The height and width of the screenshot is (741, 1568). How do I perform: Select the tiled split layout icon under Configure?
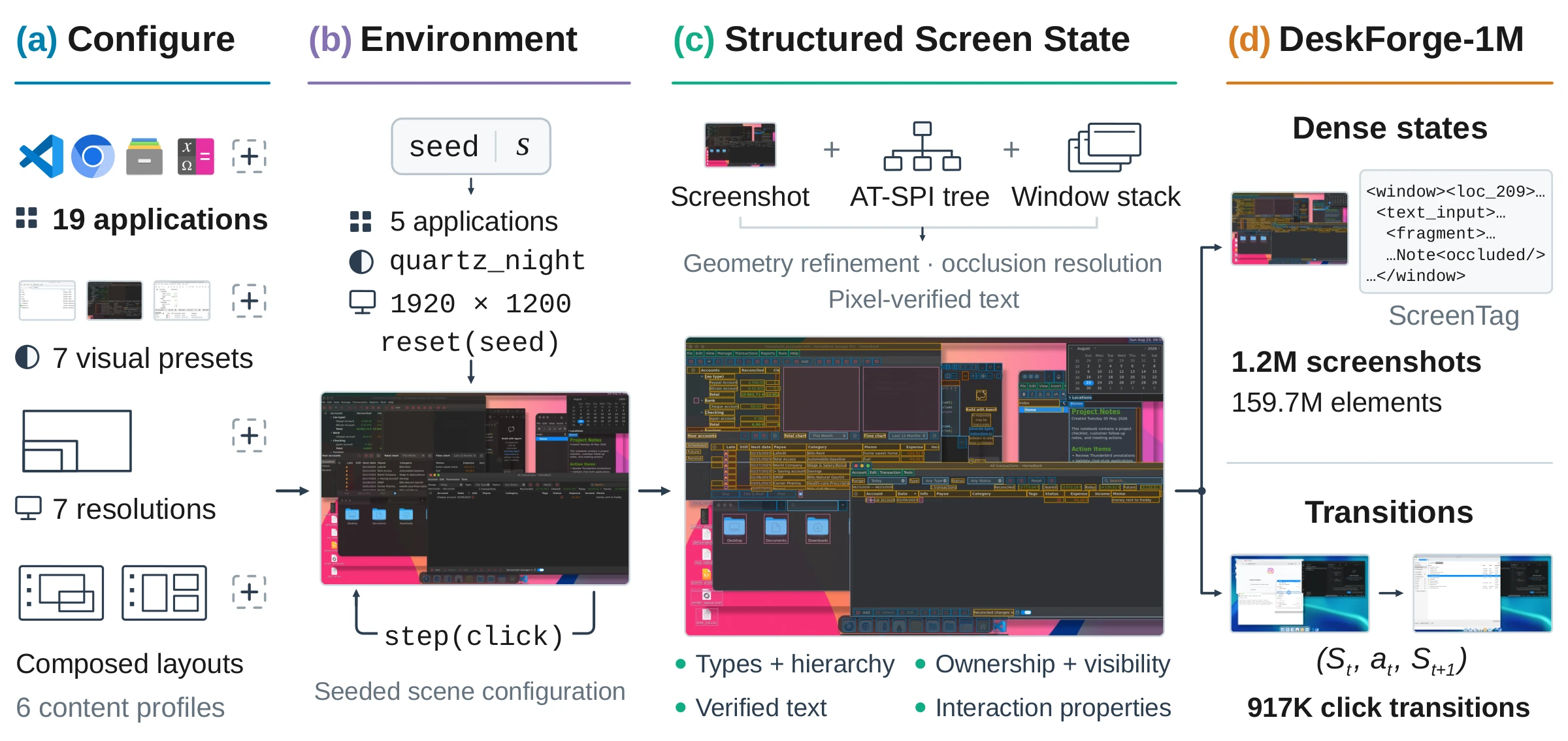[x=164, y=593]
